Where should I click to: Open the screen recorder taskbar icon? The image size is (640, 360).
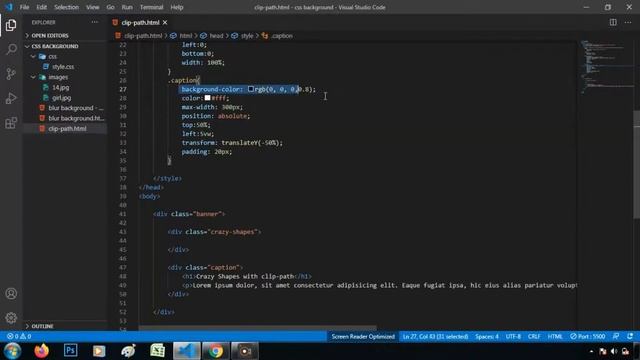(244, 351)
